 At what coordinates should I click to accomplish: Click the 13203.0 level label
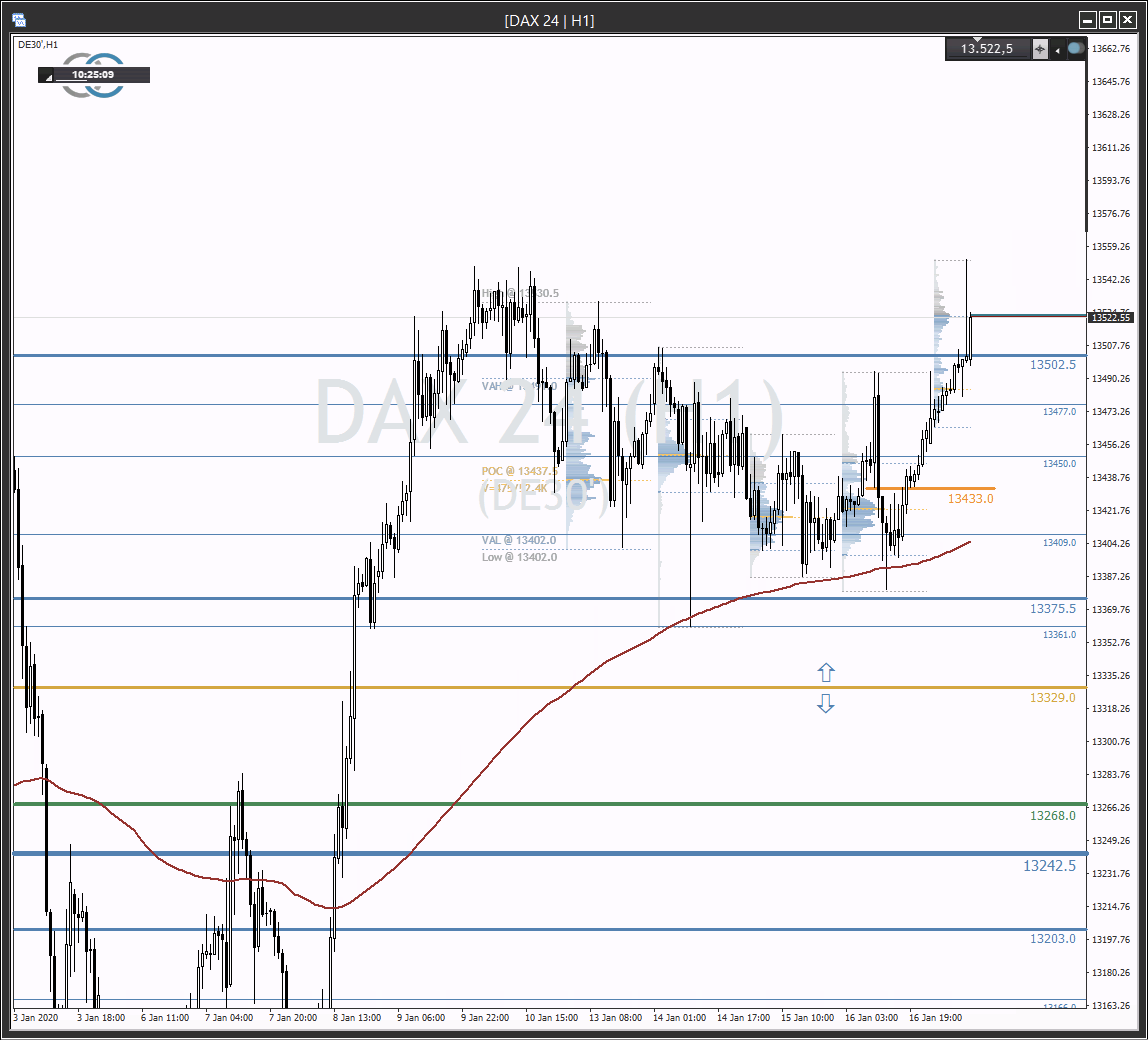(1053, 938)
